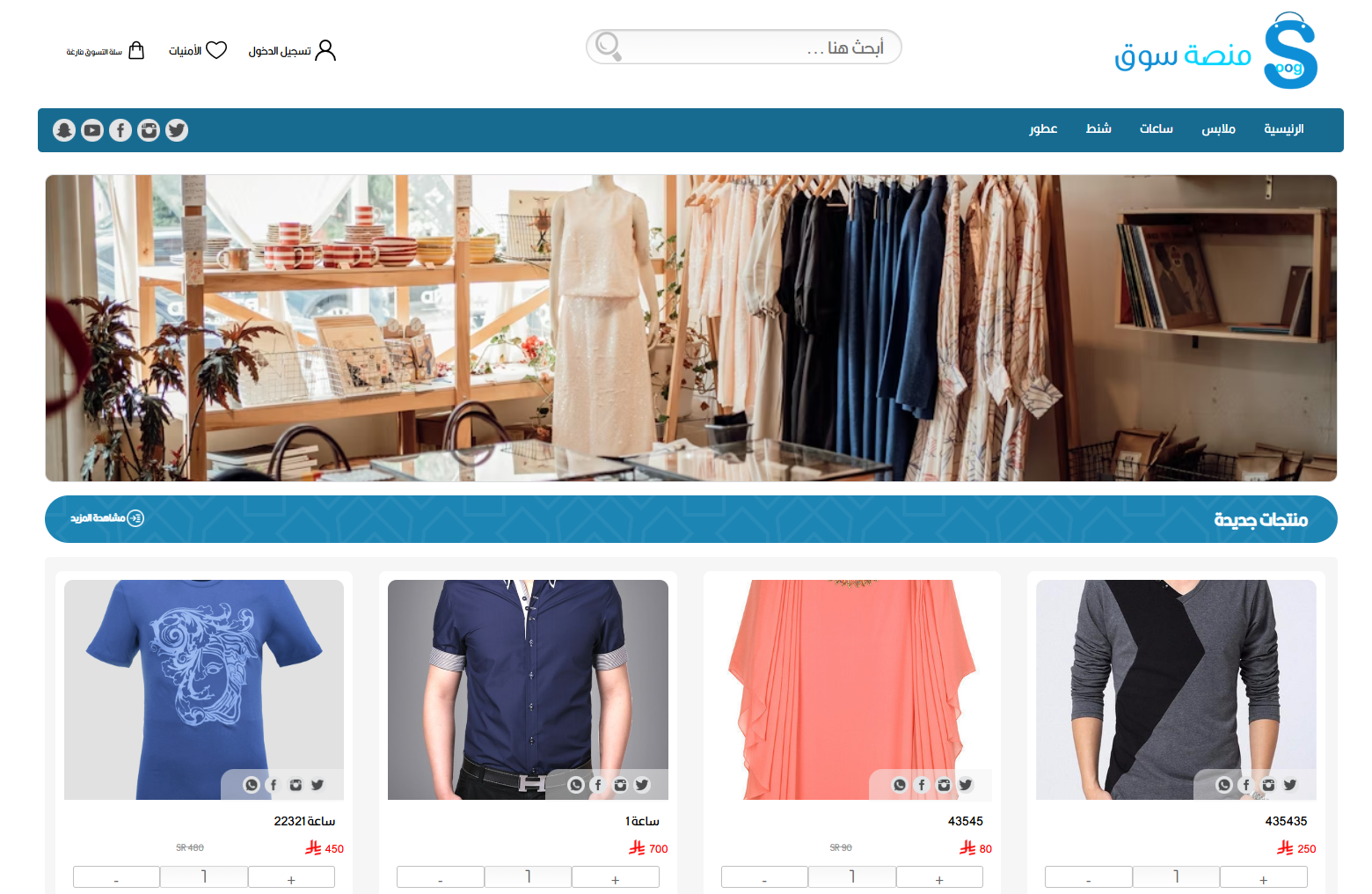This screenshot has width=1372, height=894.
Task: Open Twitter icon in the blue navigation bar
Action: (177, 130)
